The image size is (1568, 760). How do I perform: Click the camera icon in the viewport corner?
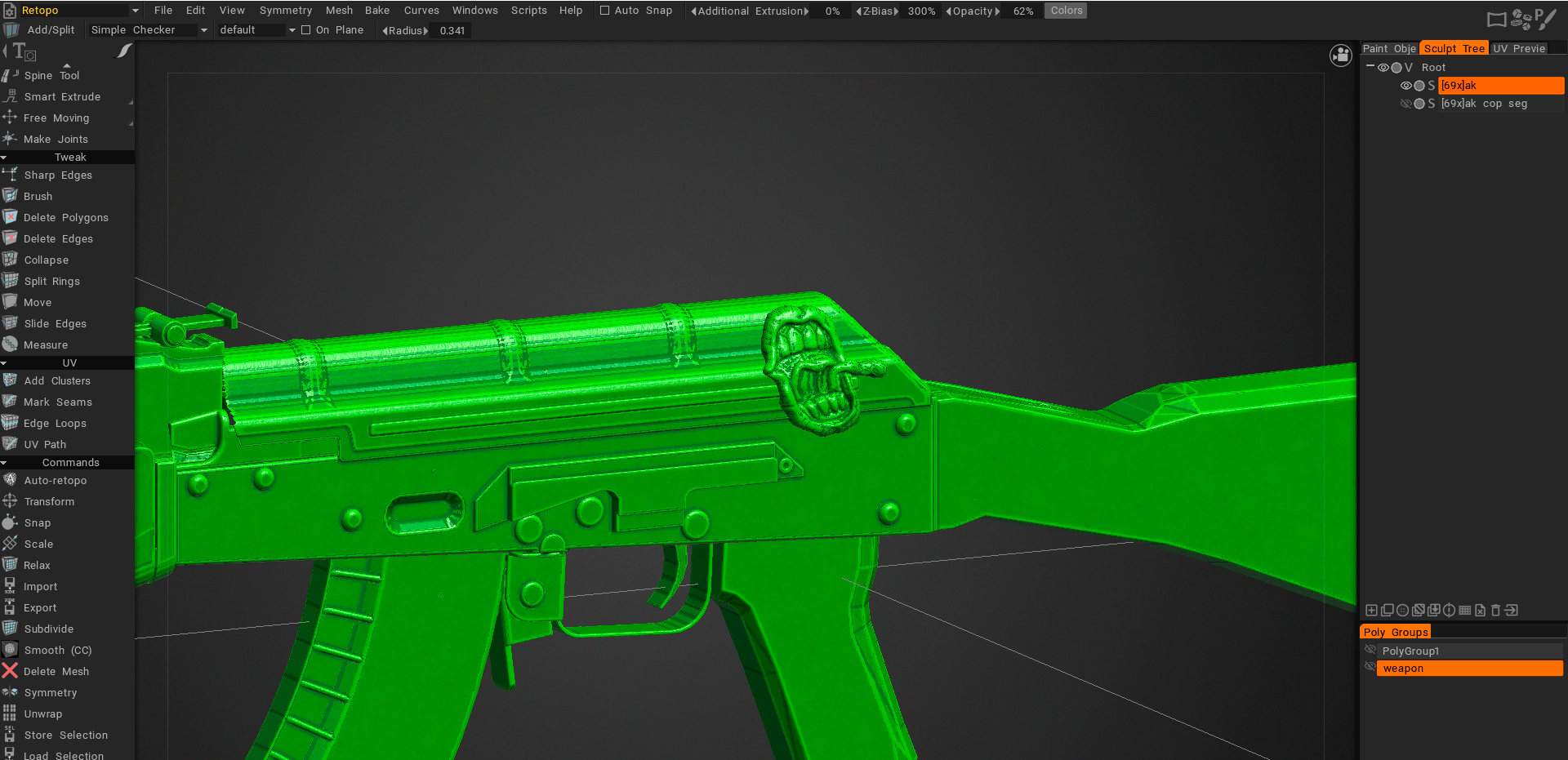(x=1340, y=56)
